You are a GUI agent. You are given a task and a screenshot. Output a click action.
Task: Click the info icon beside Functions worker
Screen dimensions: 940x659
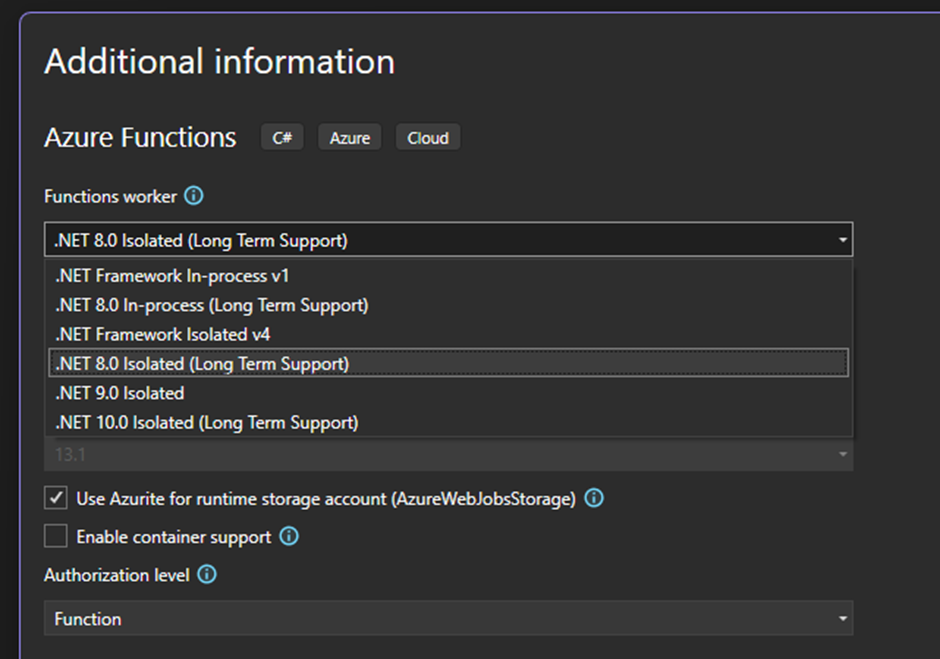194,196
